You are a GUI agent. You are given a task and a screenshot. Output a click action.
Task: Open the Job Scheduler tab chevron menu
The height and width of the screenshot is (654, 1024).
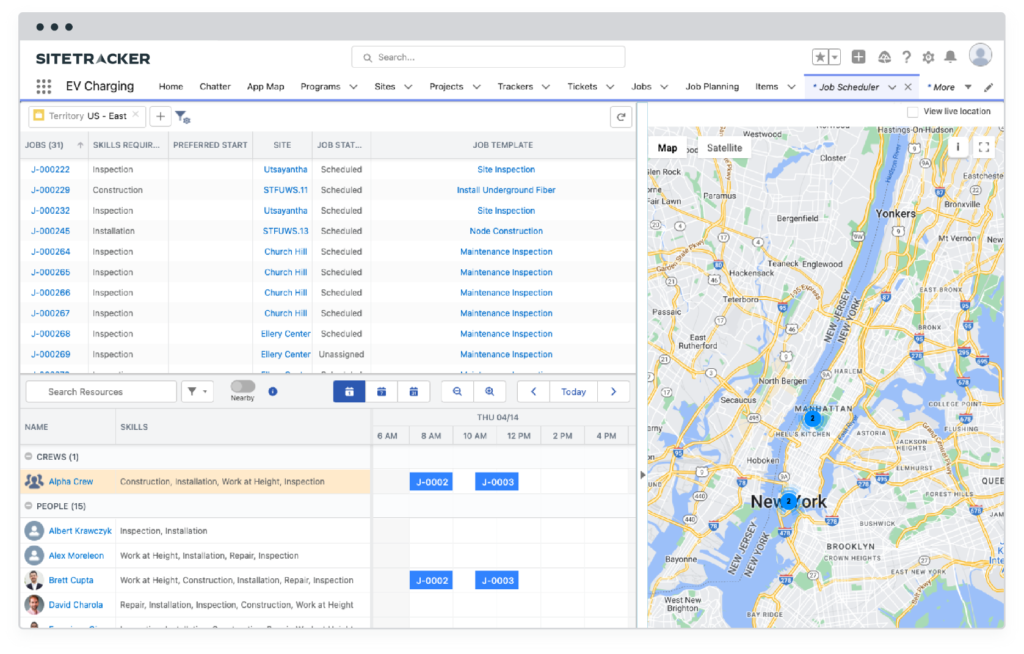(x=892, y=87)
